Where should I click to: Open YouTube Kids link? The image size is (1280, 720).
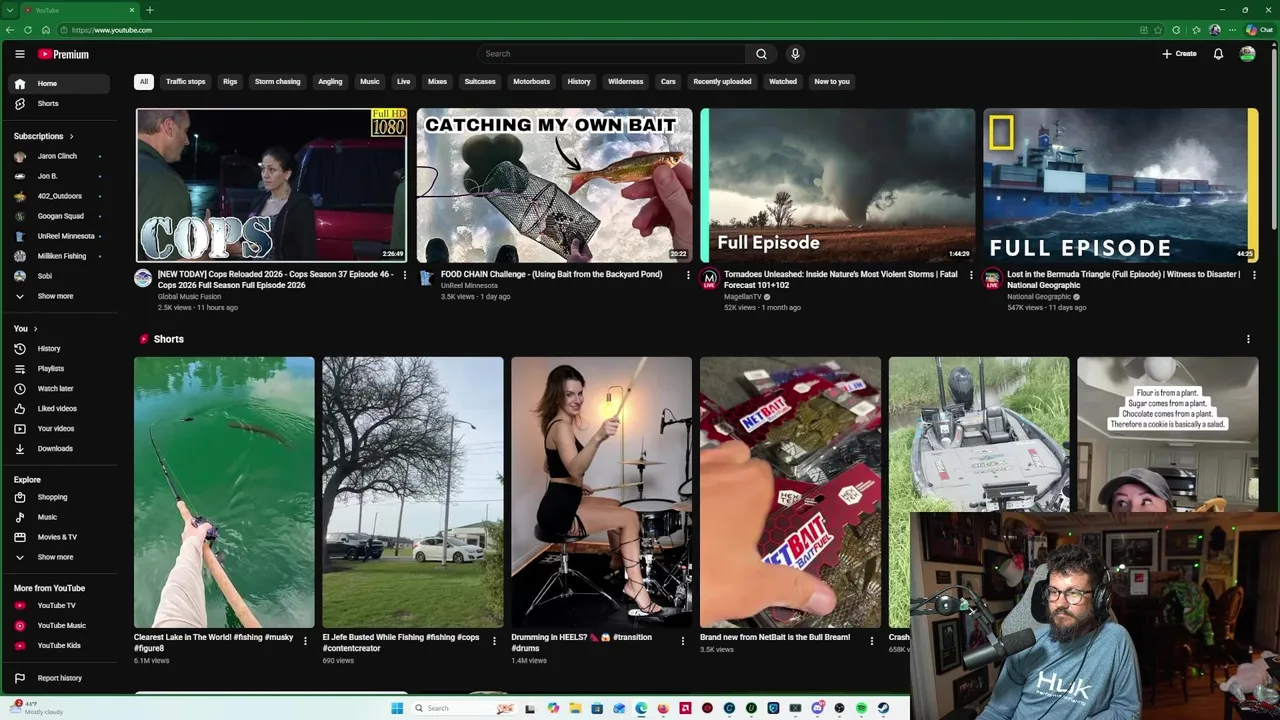click(60, 646)
